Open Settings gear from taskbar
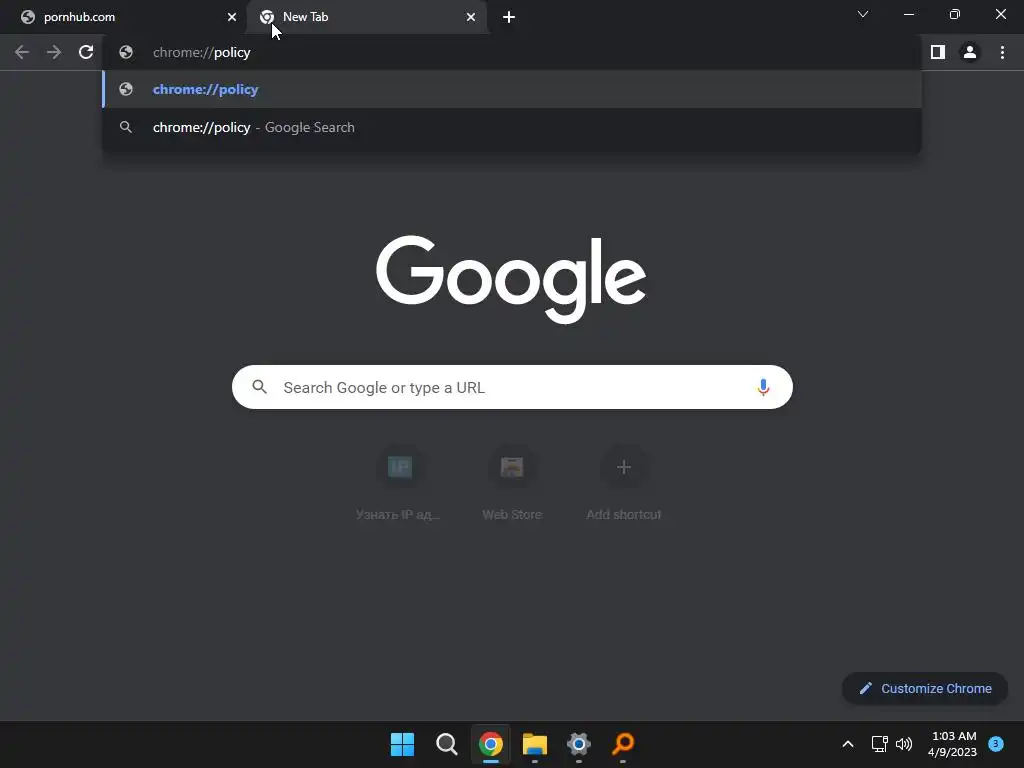Image resolution: width=1024 pixels, height=768 pixels. point(579,744)
